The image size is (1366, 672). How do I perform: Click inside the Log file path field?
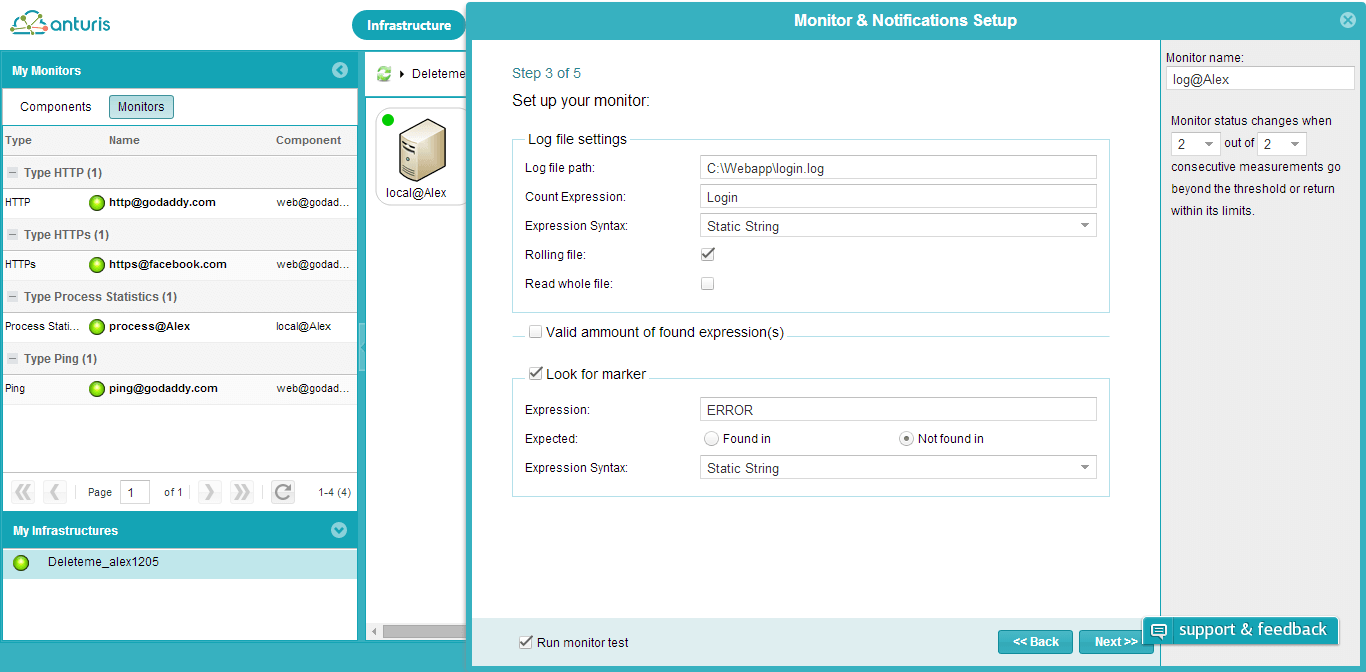(897, 167)
